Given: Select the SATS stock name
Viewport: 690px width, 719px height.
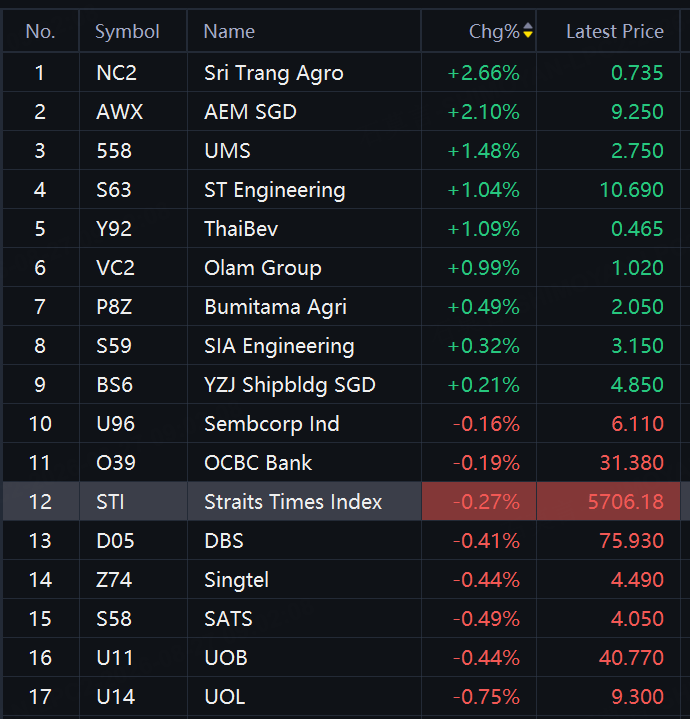Looking at the screenshot, I should tap(228, 619).
